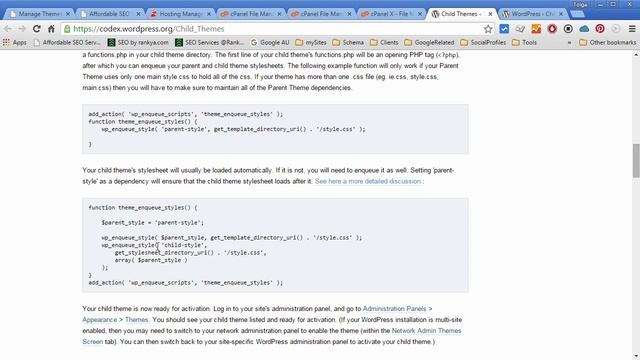Open the Schema bookmarks folder

348,42
